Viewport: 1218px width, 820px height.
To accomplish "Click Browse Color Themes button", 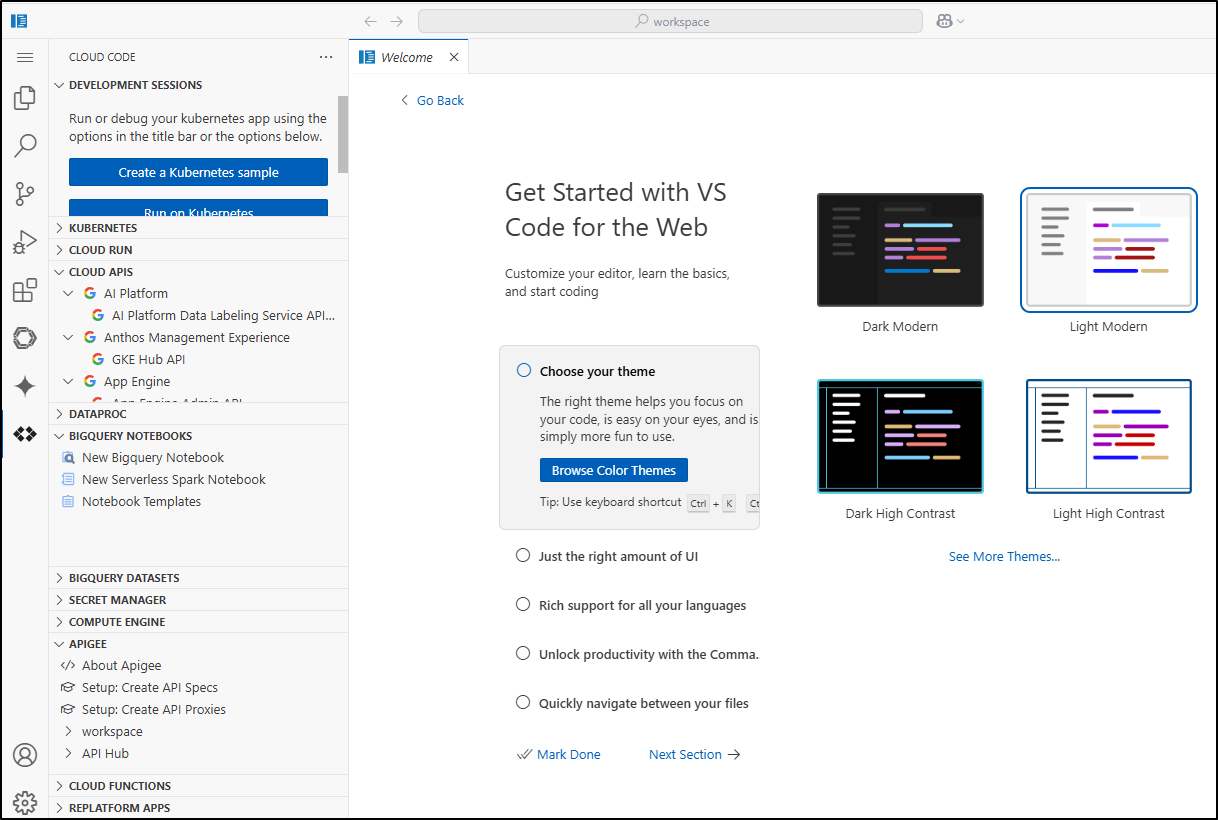I will tap(614, 470).
